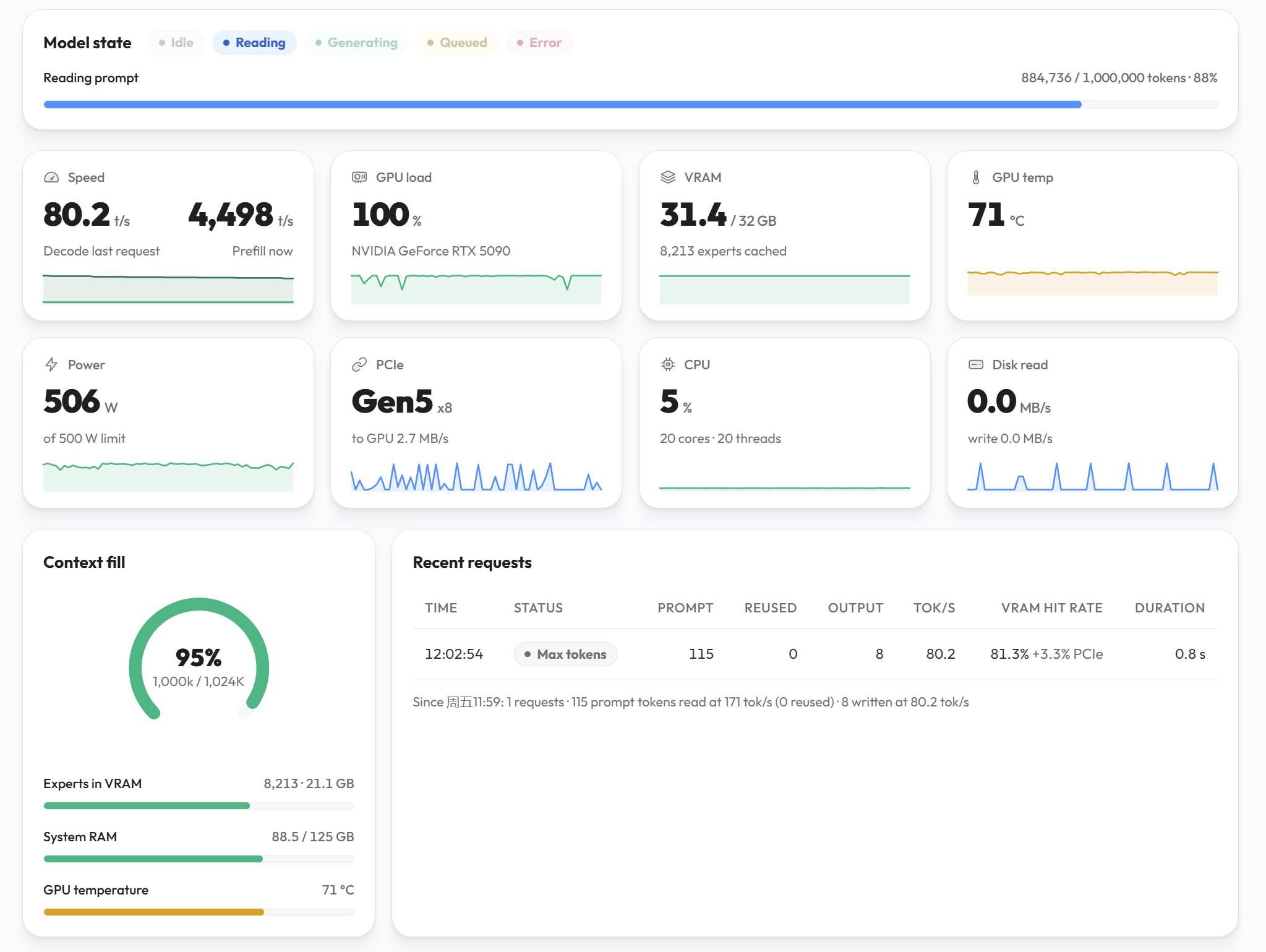Click the GPU load chip icon
1266x952 pixels.
point(359,178)
